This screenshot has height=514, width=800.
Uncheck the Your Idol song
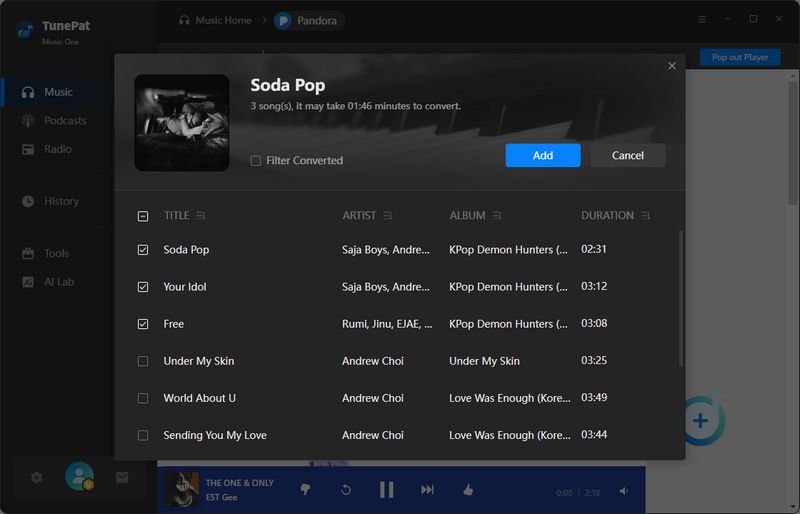[x=143, y=287]
